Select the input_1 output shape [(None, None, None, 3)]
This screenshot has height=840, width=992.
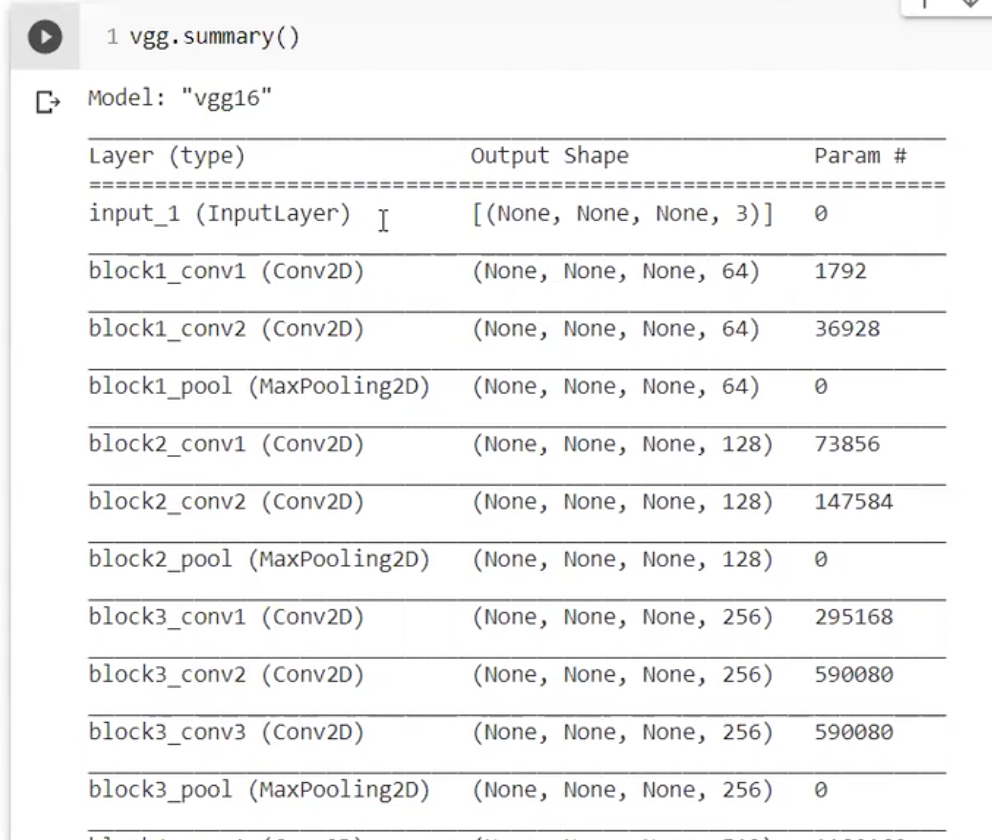623,214
